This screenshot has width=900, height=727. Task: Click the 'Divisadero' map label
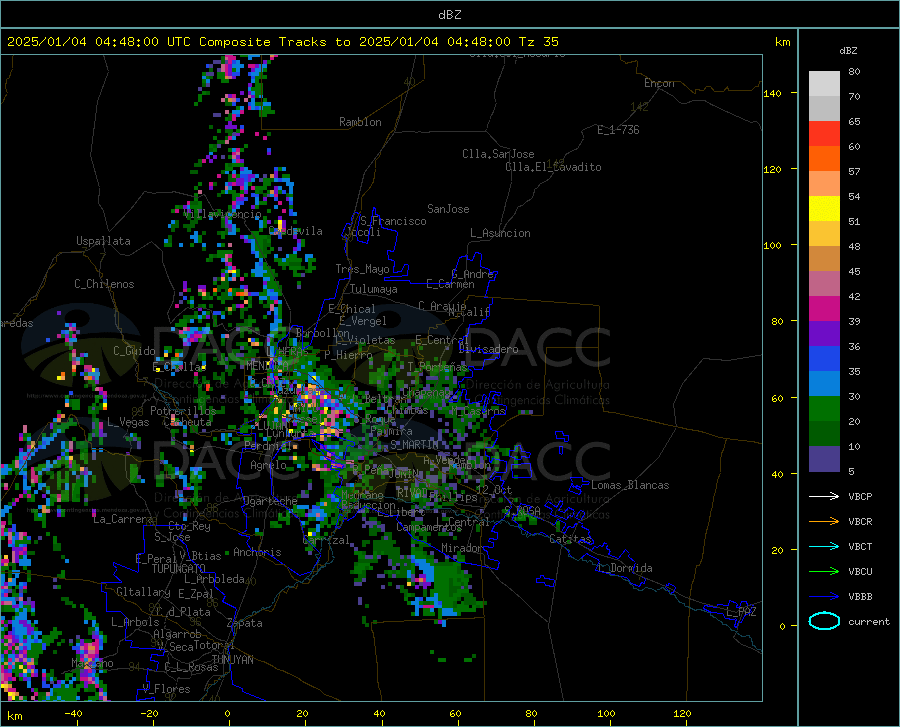coord(488,349)
